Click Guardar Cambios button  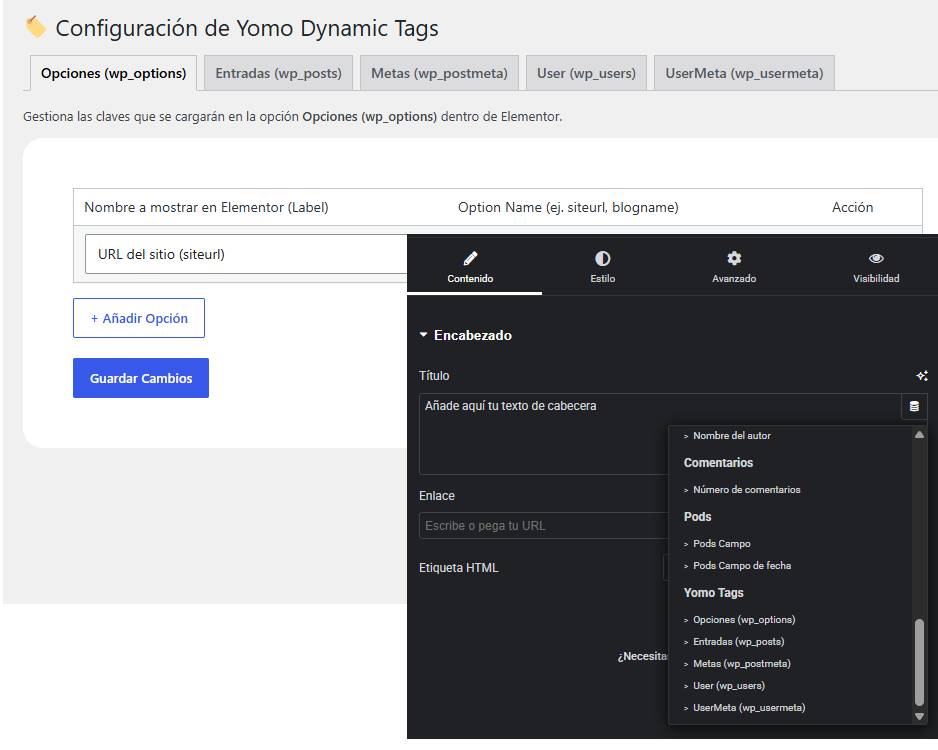coord(141,378)
